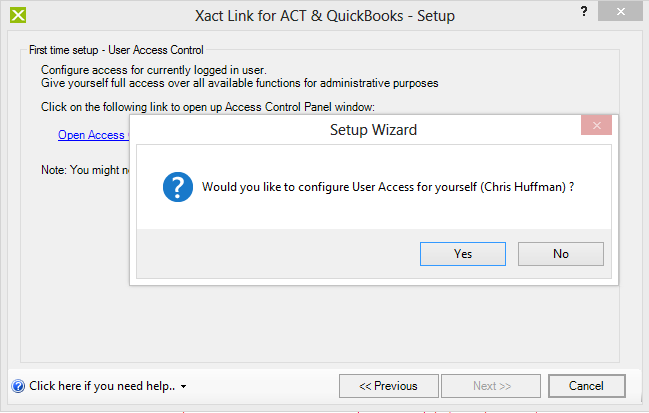Click the green Xact Link app icon
The width and height of the screenshot is (649, 413).
point(18,15)
